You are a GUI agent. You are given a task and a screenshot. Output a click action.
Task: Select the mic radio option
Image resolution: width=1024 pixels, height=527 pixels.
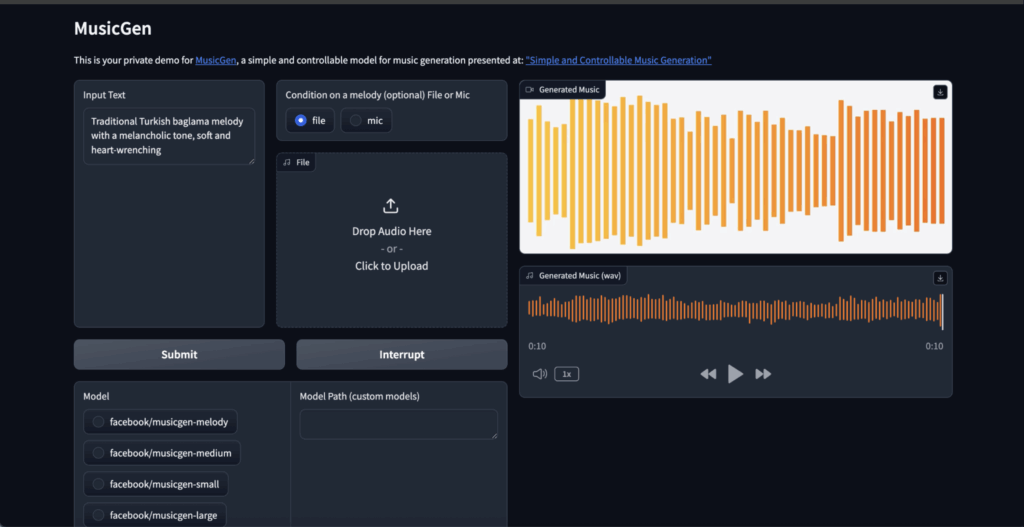[x=356, y=120]
